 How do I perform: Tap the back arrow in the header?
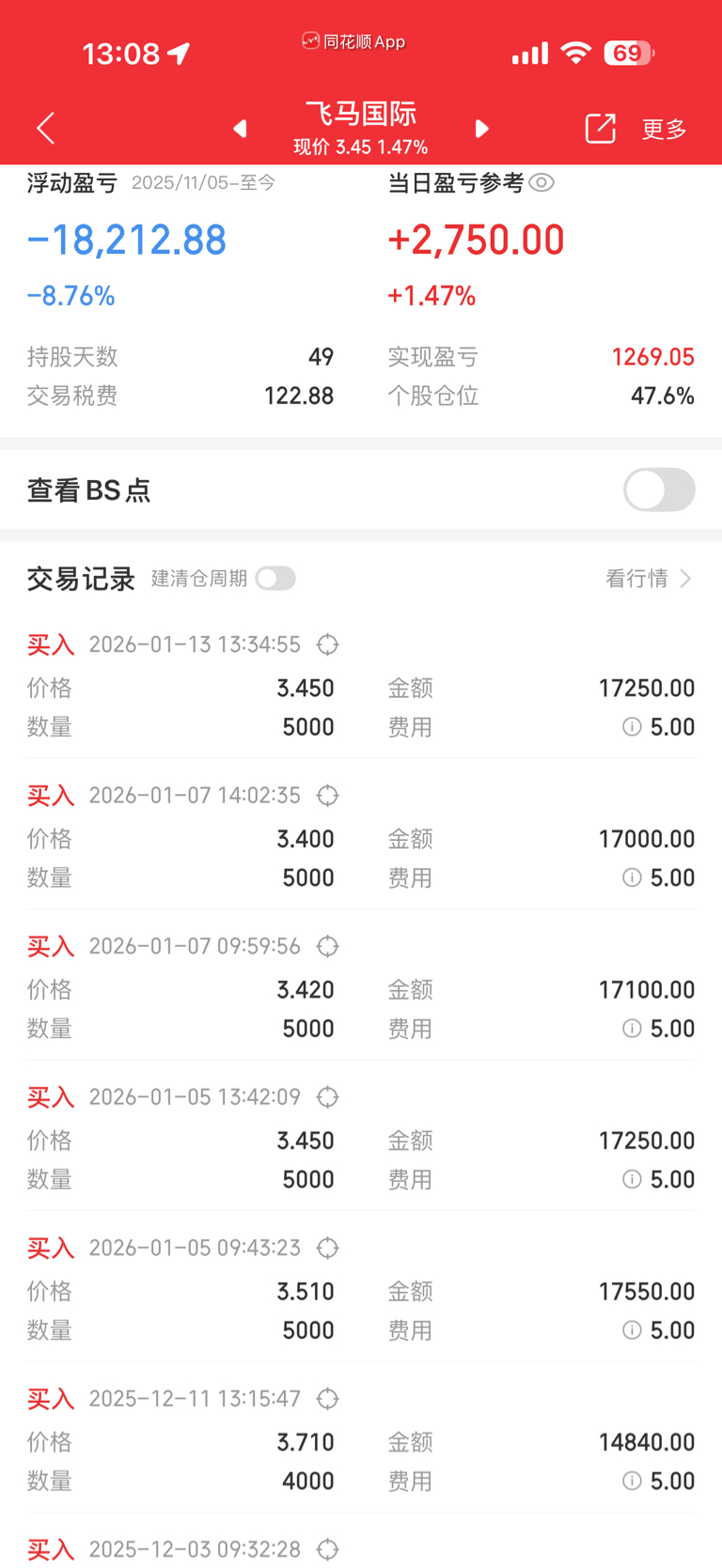click(x=45, y=128)
